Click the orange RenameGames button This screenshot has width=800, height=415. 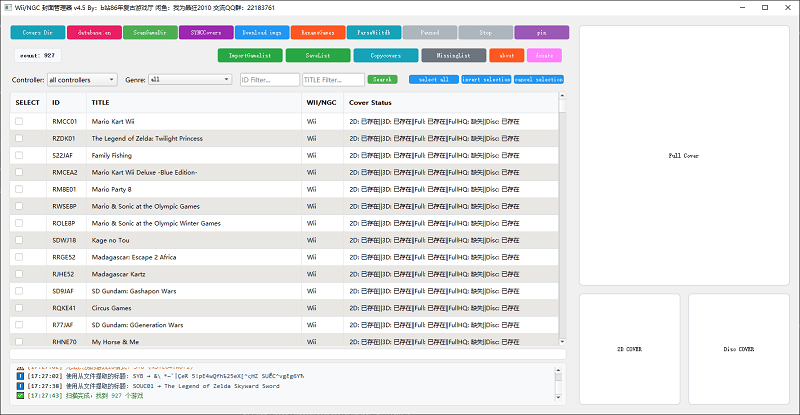(x=318, y=33)
